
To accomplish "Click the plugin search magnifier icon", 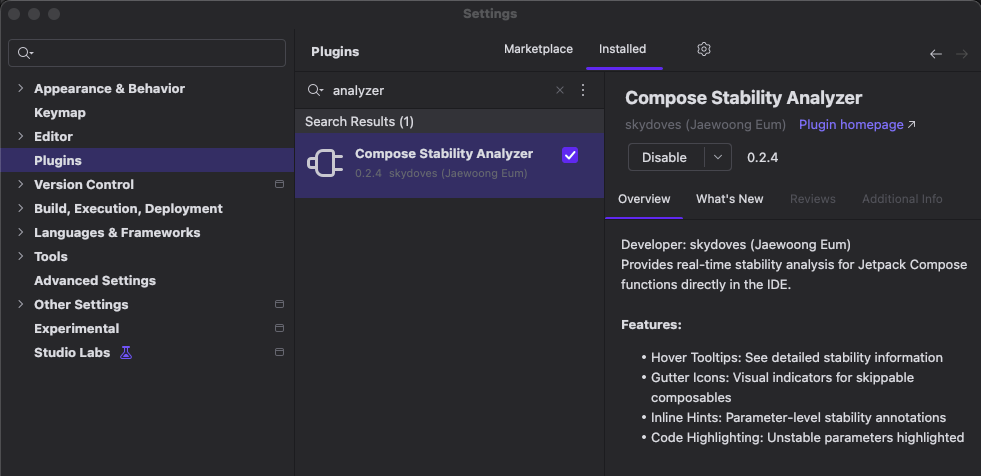I will coord(315,90).
